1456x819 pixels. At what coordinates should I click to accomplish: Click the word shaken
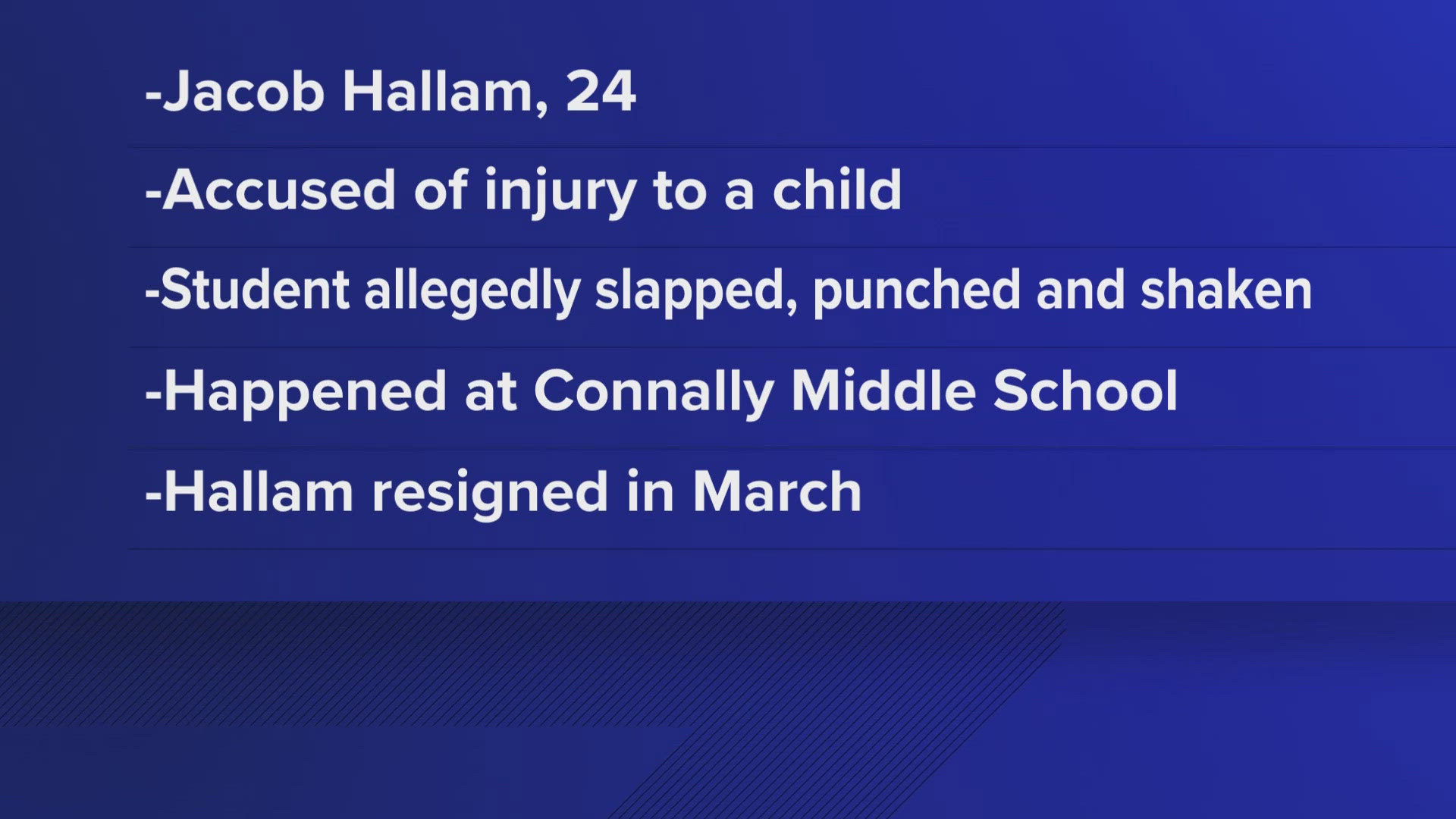pos(1225,290)
